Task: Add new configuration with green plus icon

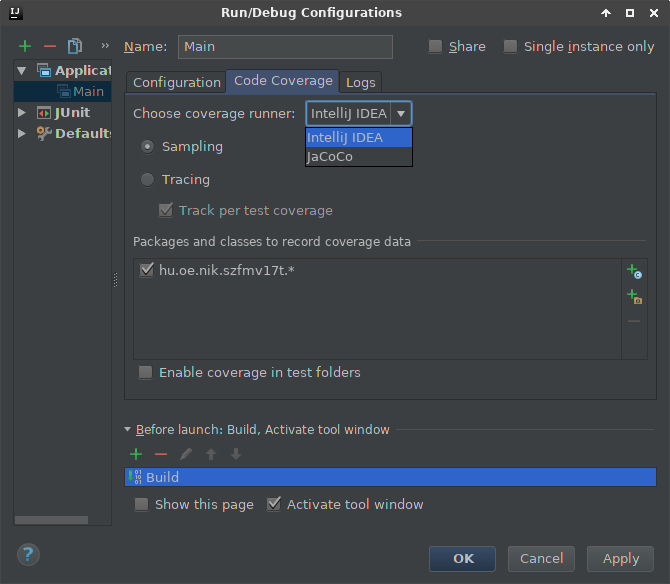Action: [x=25, y=46]
